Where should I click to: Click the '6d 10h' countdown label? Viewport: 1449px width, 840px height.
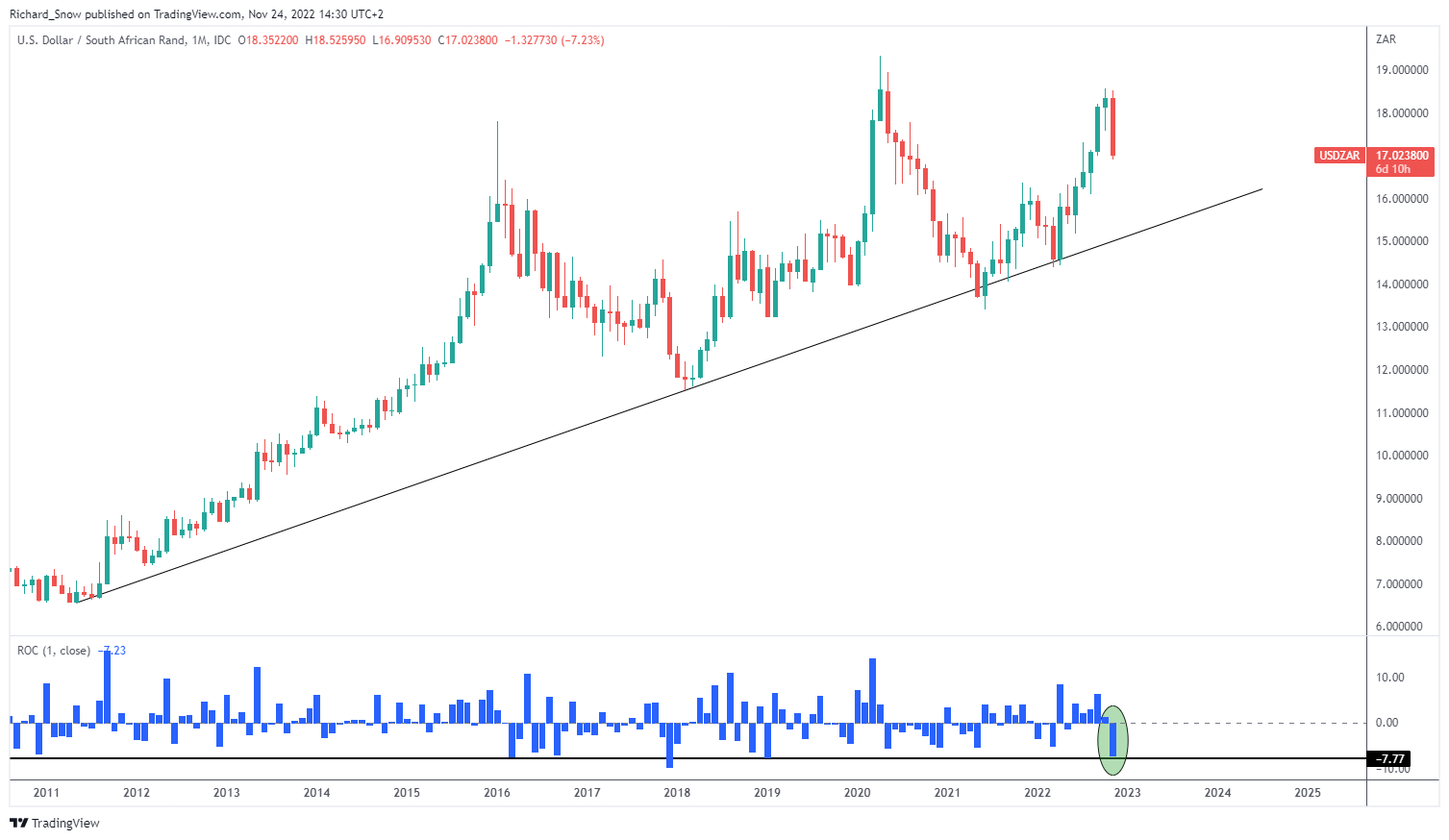pos(1392,169)
